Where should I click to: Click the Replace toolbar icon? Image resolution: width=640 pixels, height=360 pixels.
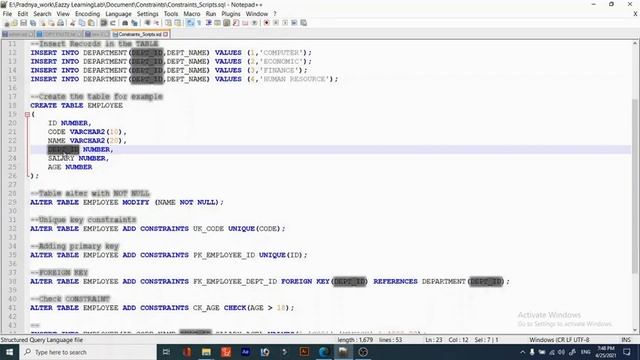[134, 23]
